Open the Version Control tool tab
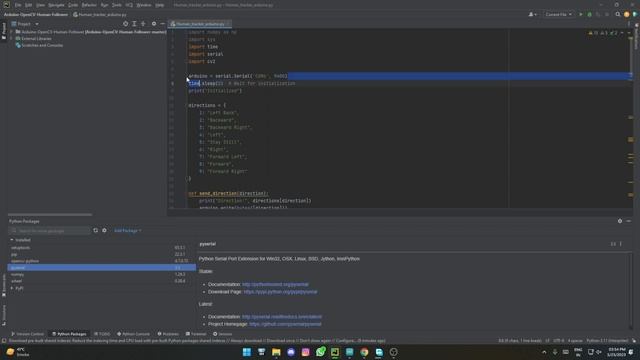The width and height of the screenshot is (640, 360). point(27,334)
